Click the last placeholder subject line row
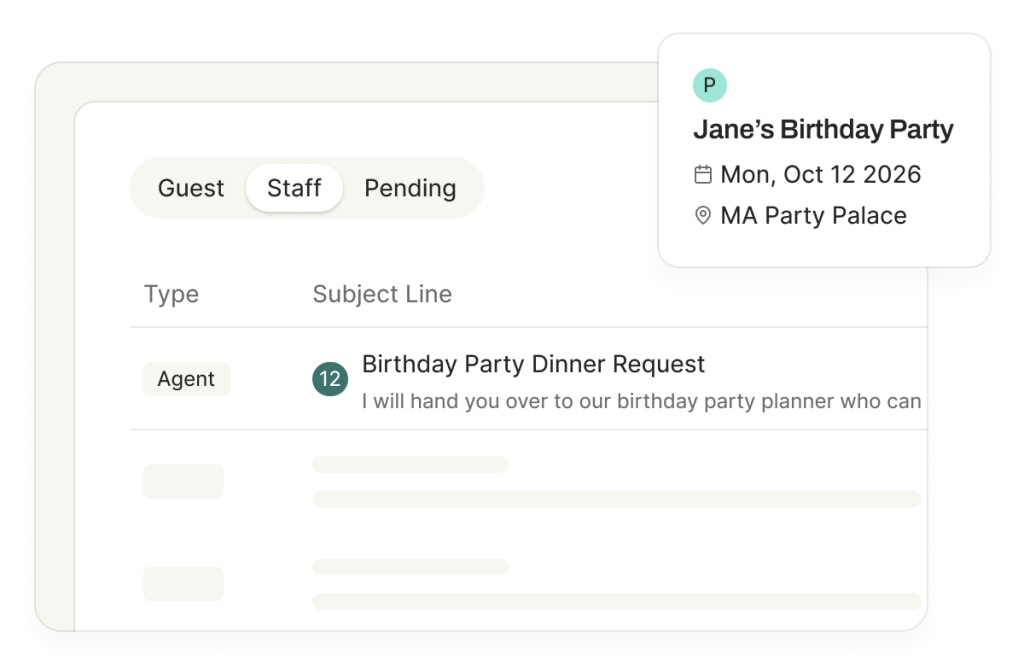The width and height of the screenshot is (1024, 666). point(410,567)
